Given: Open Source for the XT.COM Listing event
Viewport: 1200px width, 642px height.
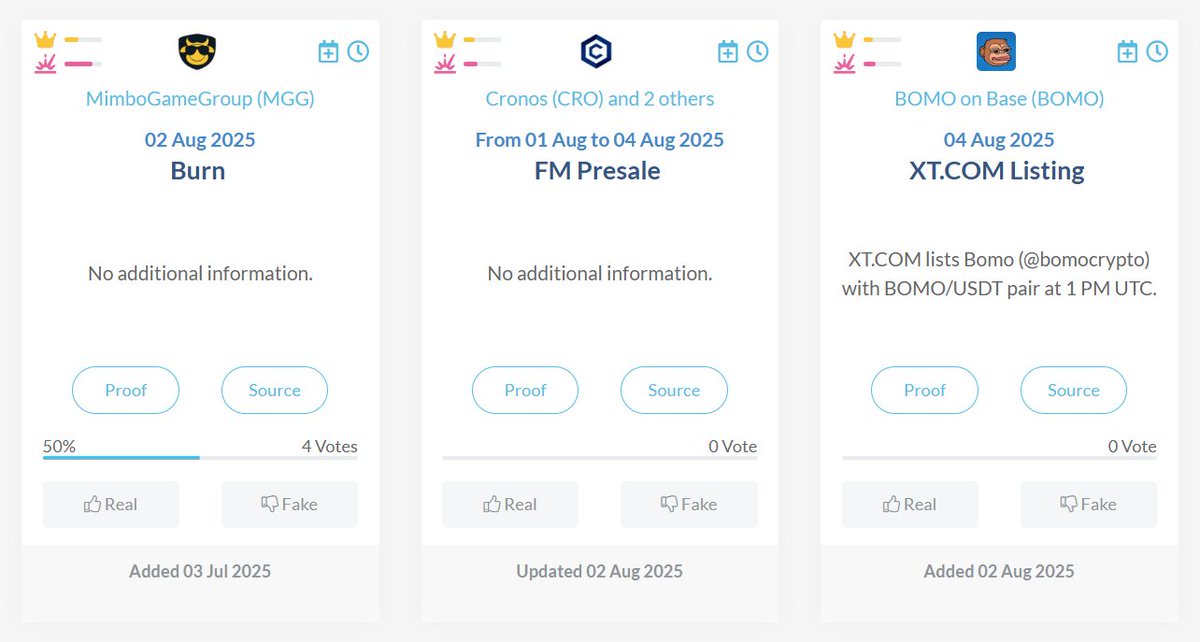Looking at the screenshot, I should coord(1073,390).
